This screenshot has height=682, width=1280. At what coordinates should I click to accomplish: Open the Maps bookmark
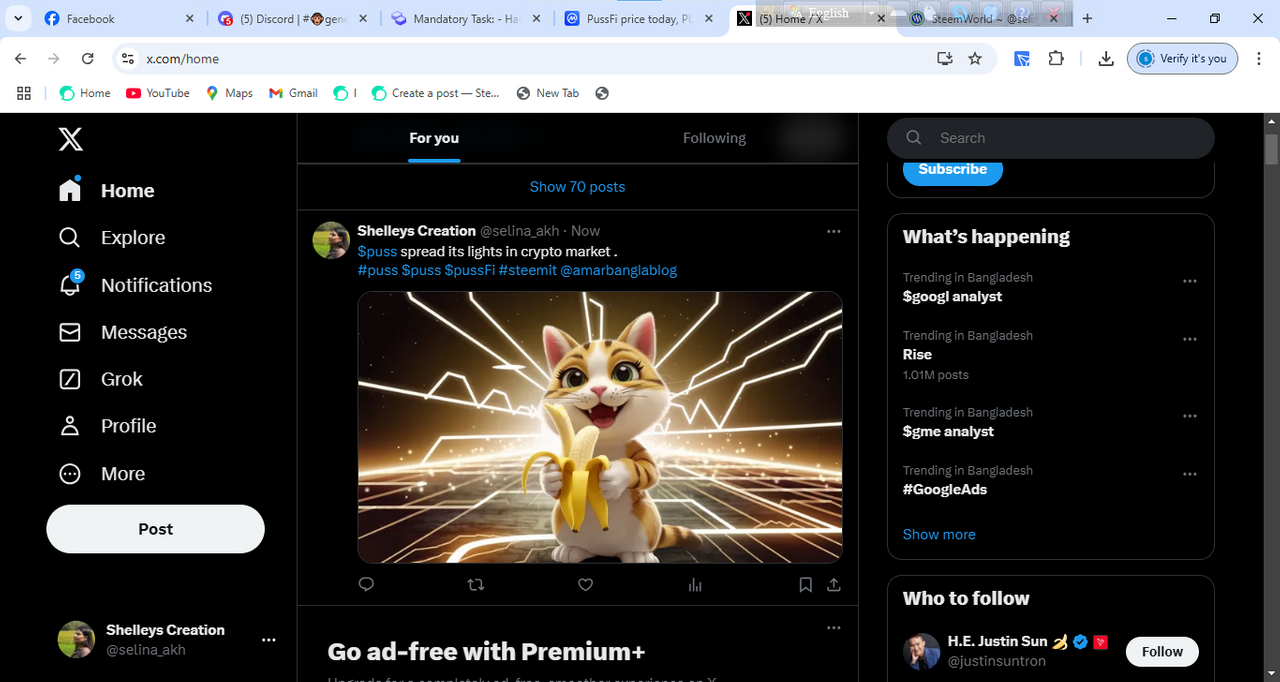pyautogui.click(x=229, y=93)
